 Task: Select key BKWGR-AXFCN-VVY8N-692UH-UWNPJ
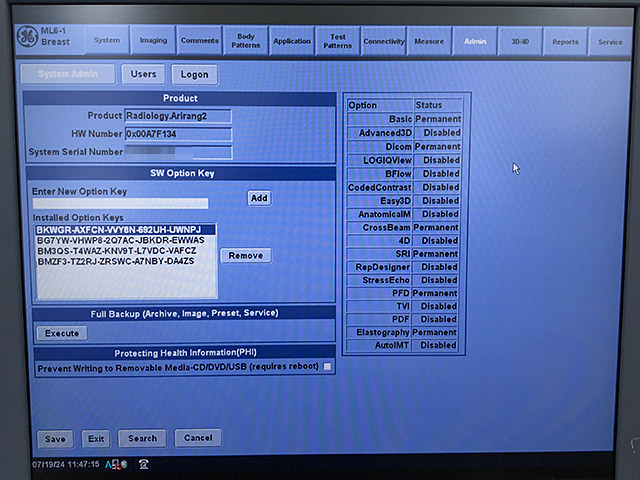125,230
